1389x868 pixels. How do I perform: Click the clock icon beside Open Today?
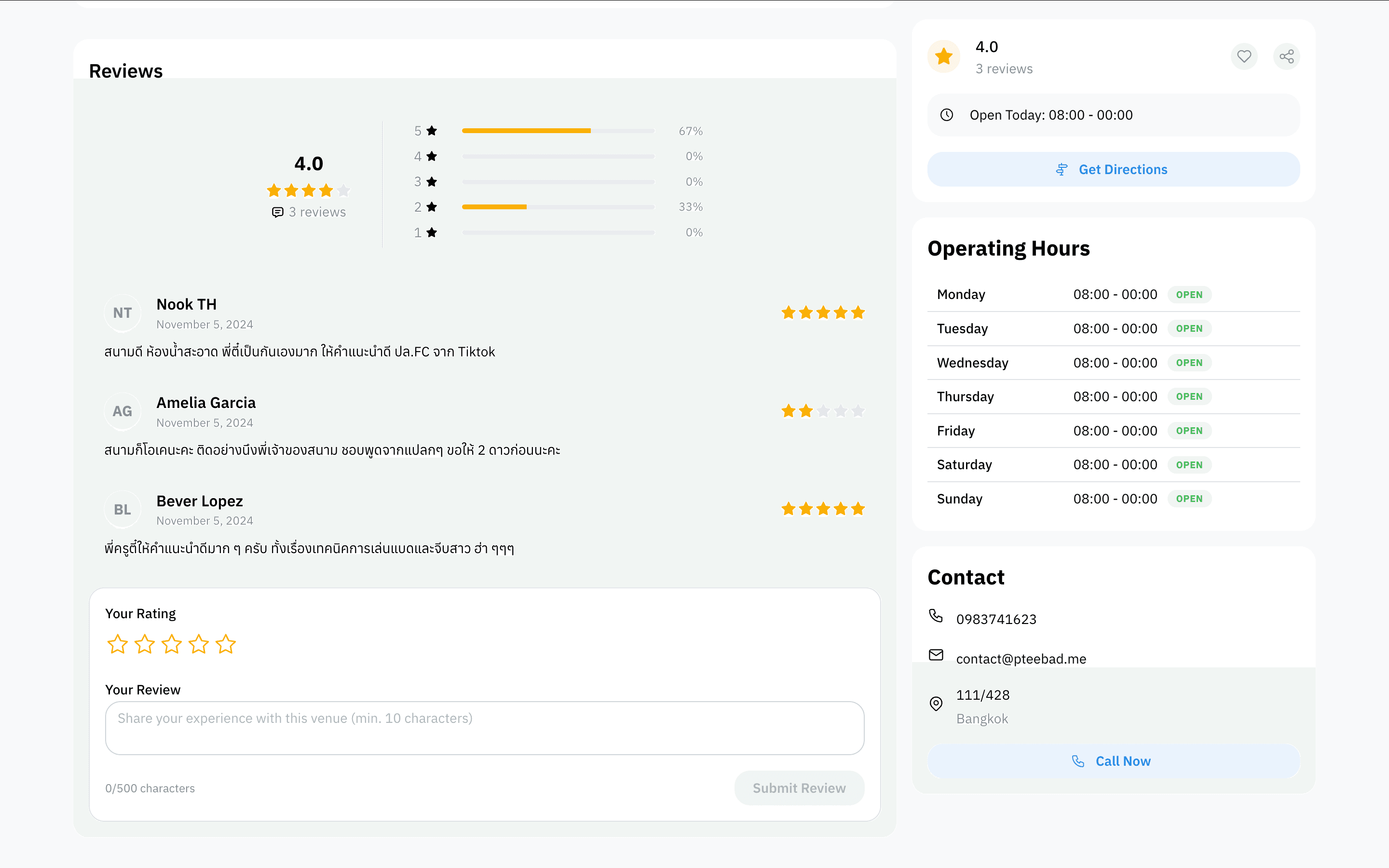pos(946,115)
